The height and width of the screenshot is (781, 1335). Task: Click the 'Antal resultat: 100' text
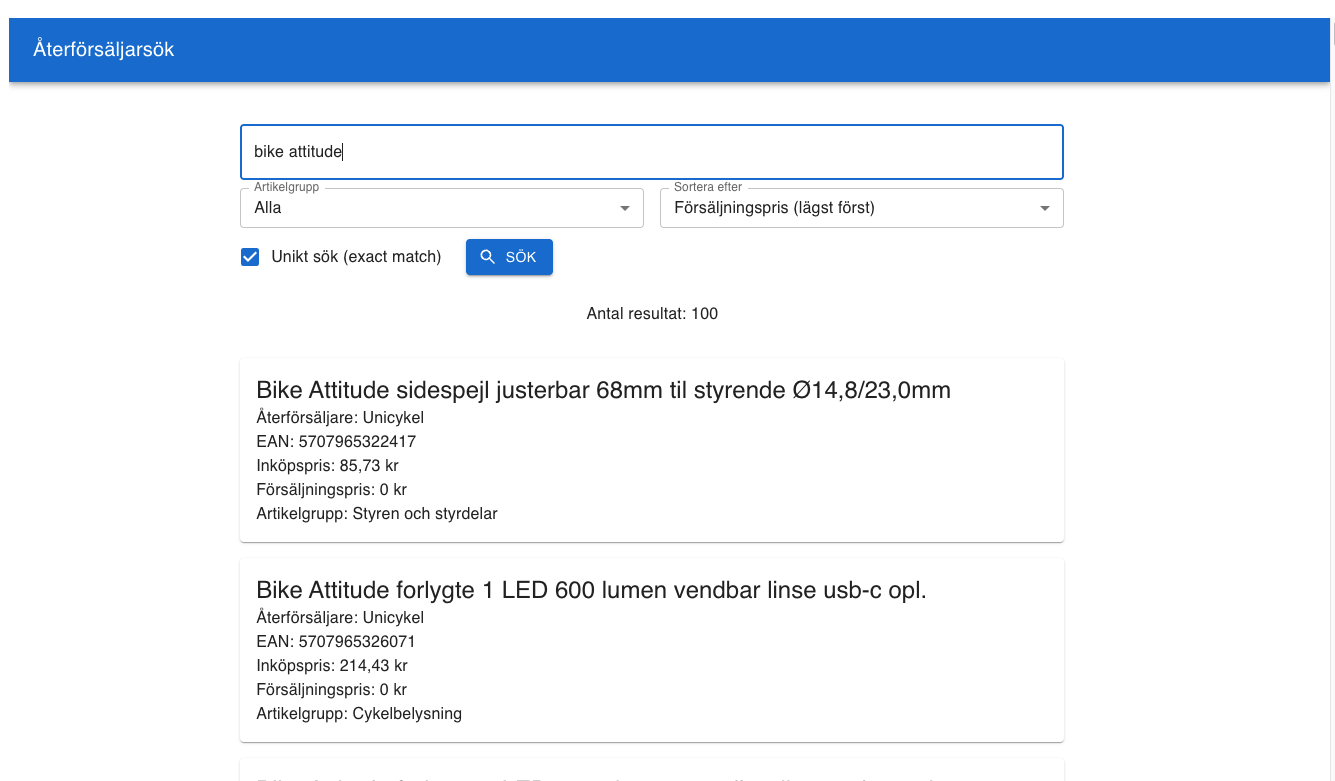[x=652, y=313]
